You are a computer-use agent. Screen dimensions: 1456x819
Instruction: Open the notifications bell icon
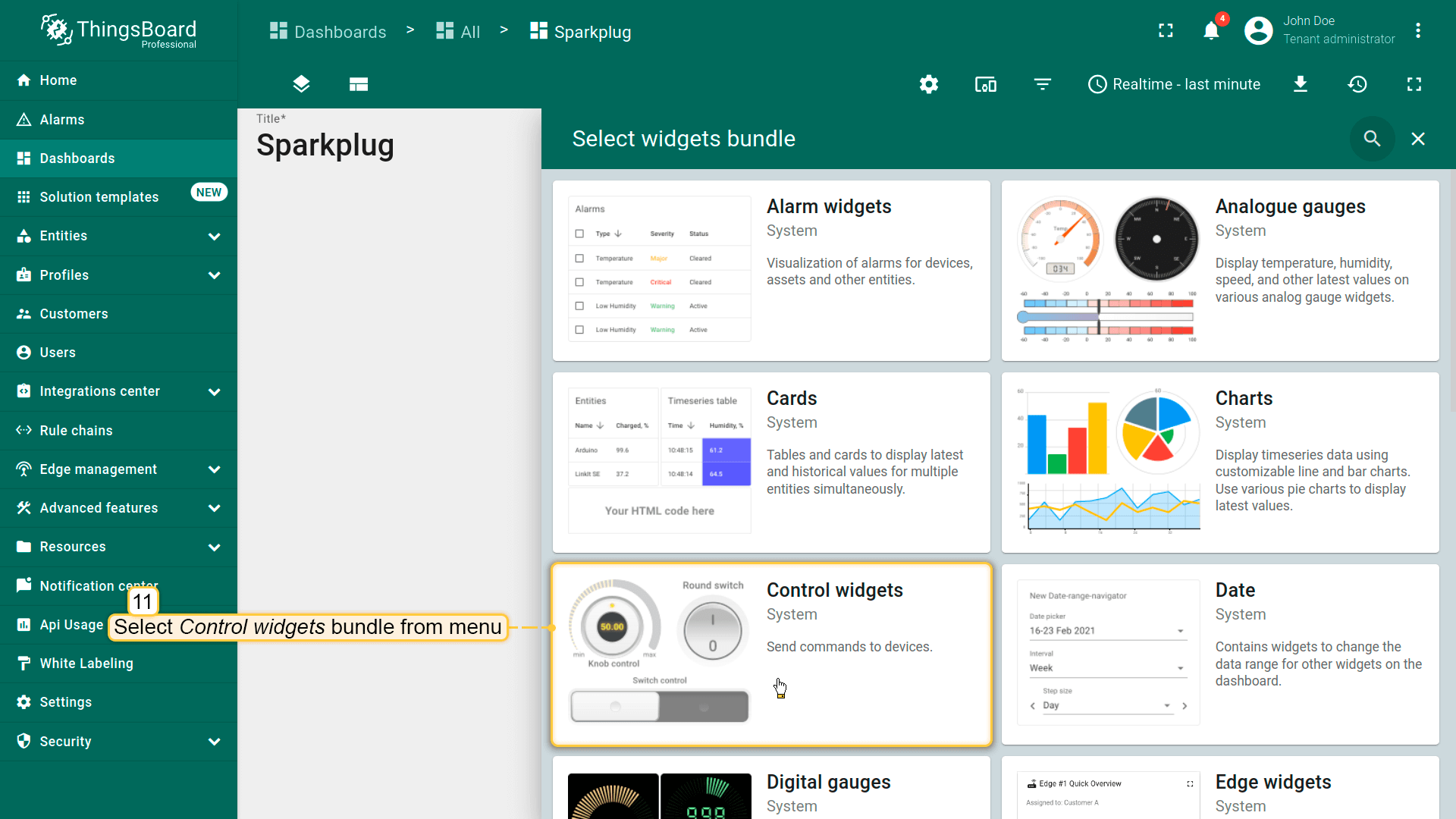1211,31
